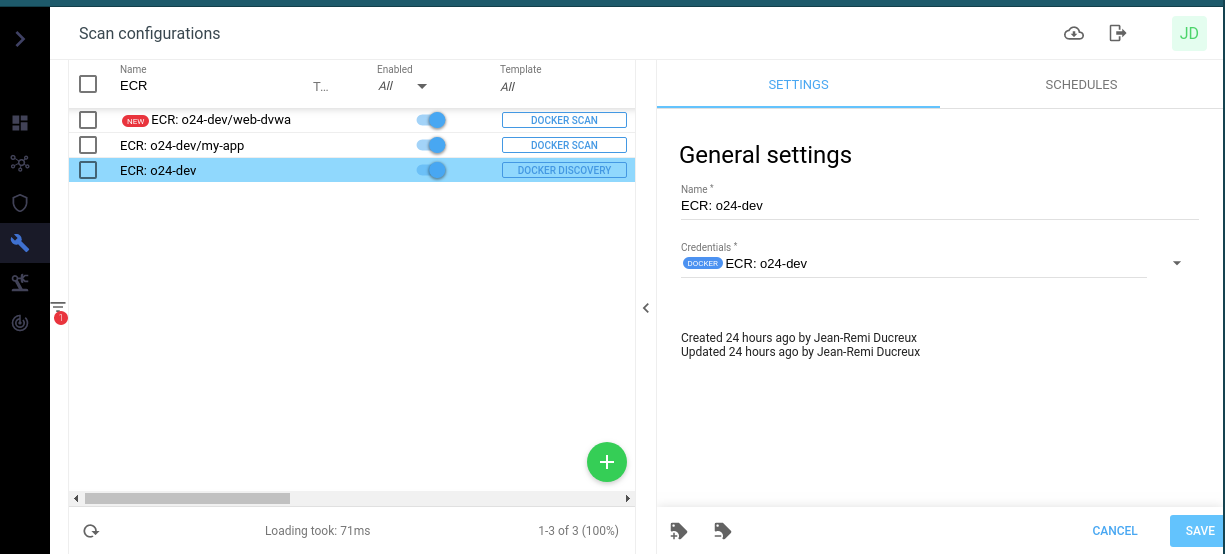
Task: Click the cloud download icon
Action: click(1073, 34)
